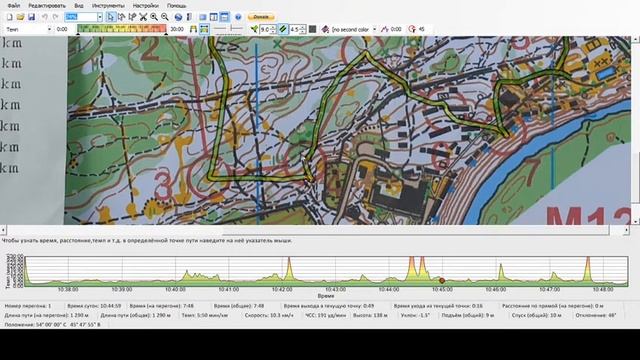Image resolution: width=640 pixels, height=360 pixels.
Task: Click the 10:45:00 time axis label
Action: pyautogui.click(x=442, y=289)
